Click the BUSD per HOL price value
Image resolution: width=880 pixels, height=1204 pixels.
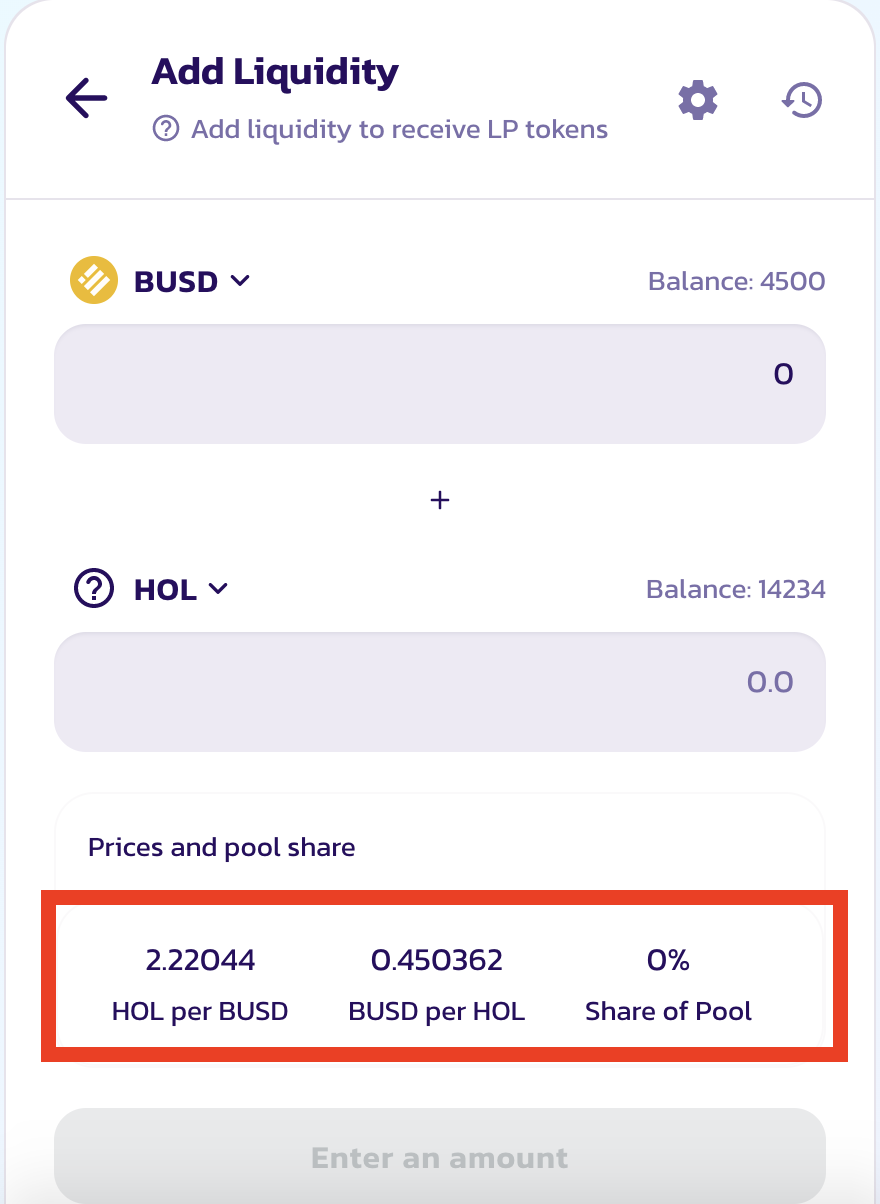point(437,961)
